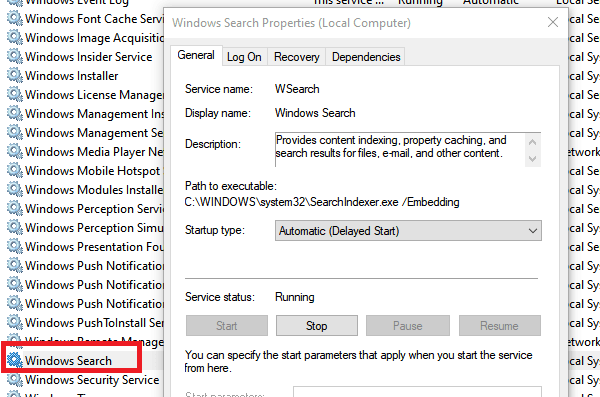
Task: Select Windows Mobile Hotspot service row
Action: (94, 171)
